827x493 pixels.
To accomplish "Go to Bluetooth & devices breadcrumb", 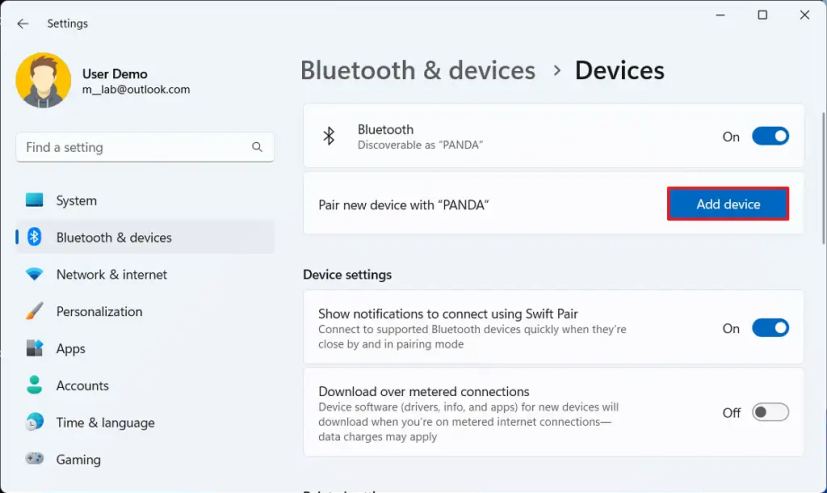I will pos(418,71).
